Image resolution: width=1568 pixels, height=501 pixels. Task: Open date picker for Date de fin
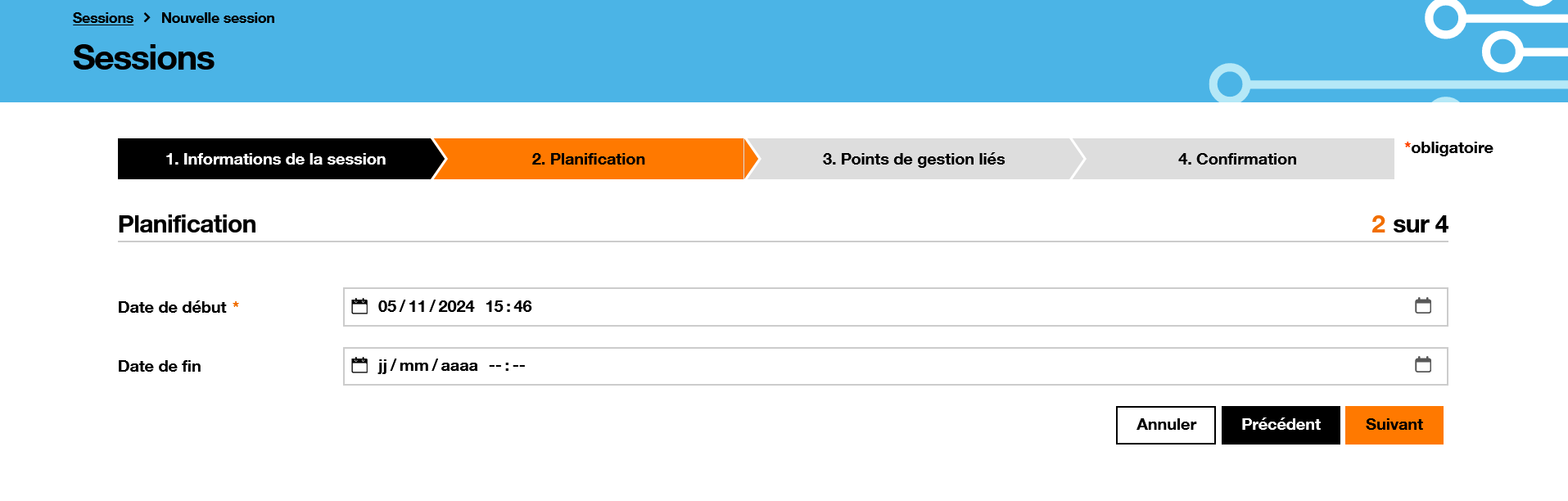pos(1422,364)
